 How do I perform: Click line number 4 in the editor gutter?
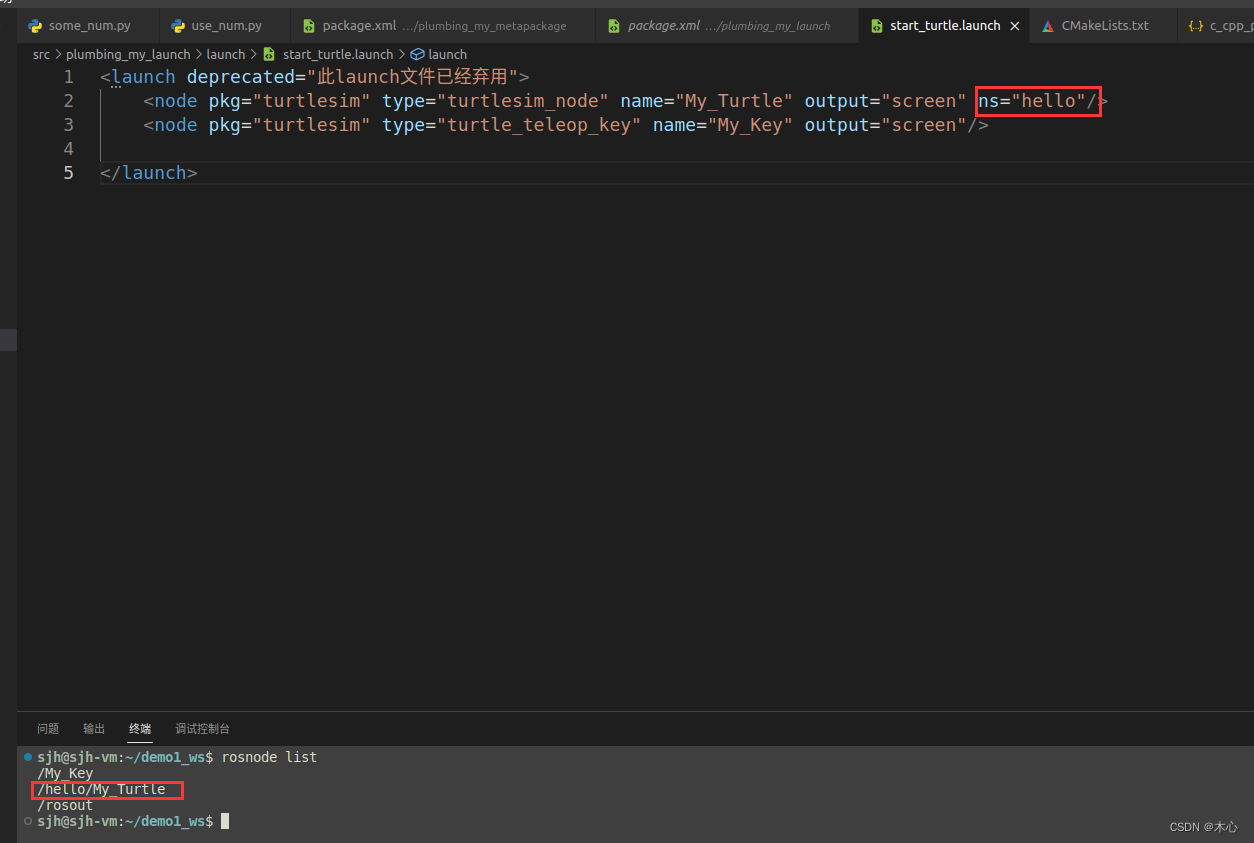coord(68,149)
